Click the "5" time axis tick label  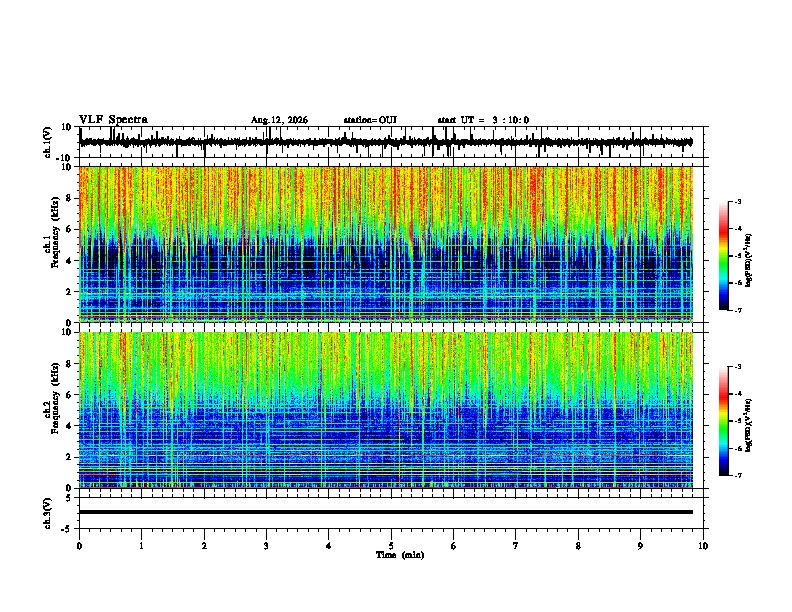(391, 546)
